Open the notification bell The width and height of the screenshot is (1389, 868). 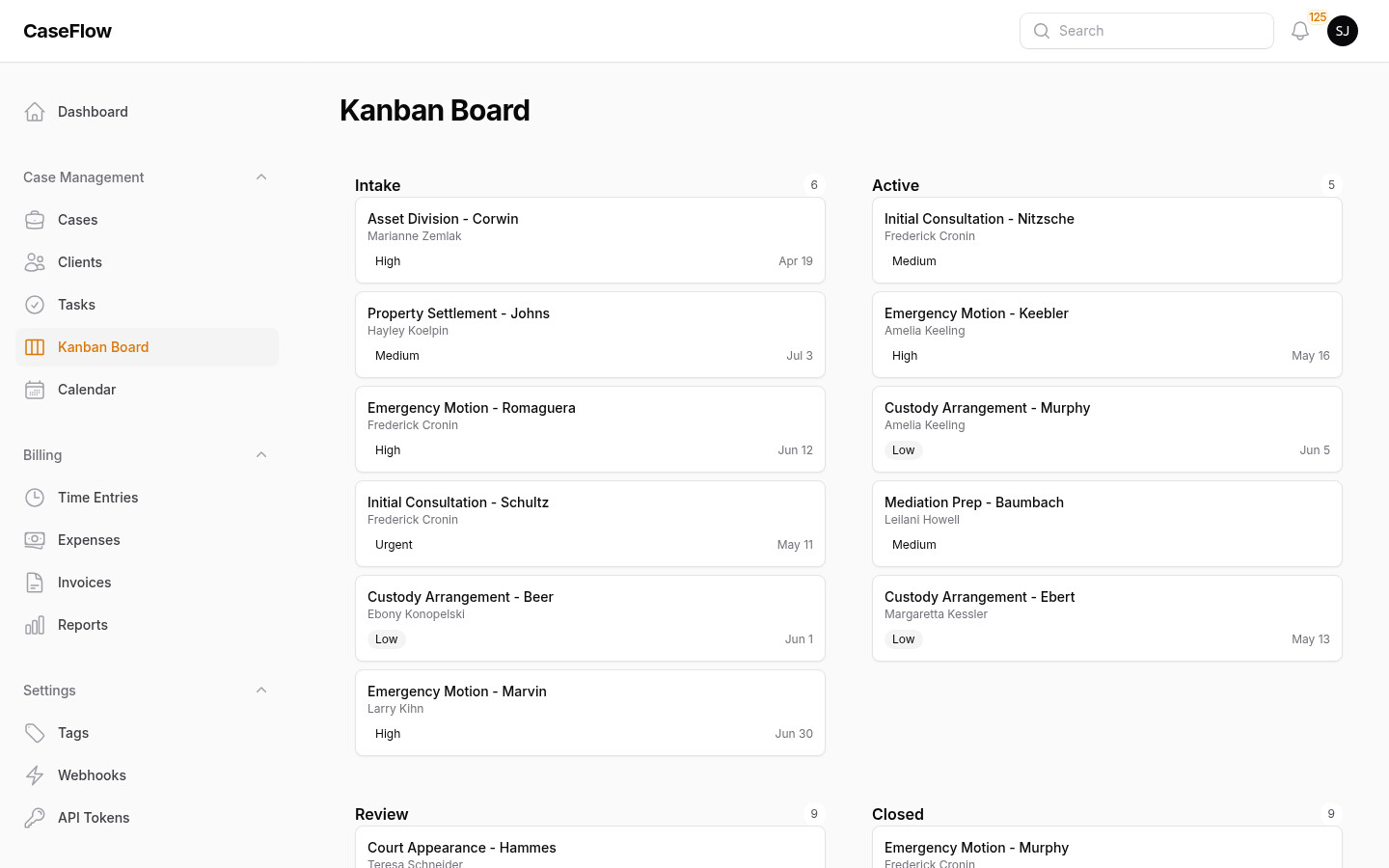pos(1300,30)
